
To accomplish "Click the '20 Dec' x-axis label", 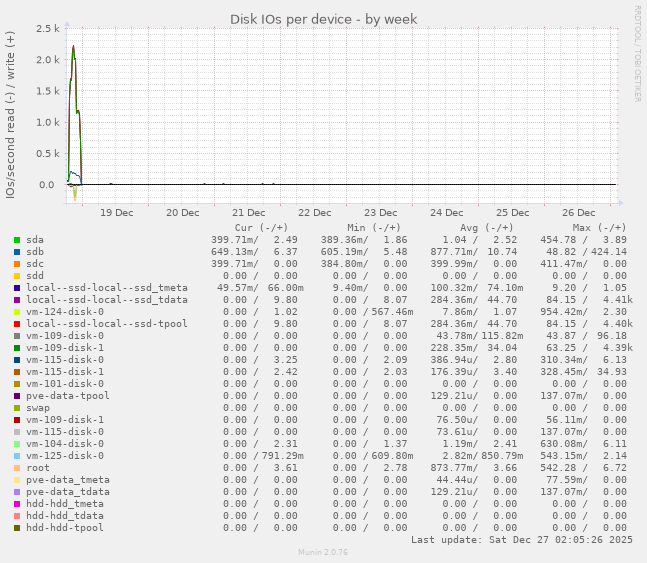I will (182, 213).
